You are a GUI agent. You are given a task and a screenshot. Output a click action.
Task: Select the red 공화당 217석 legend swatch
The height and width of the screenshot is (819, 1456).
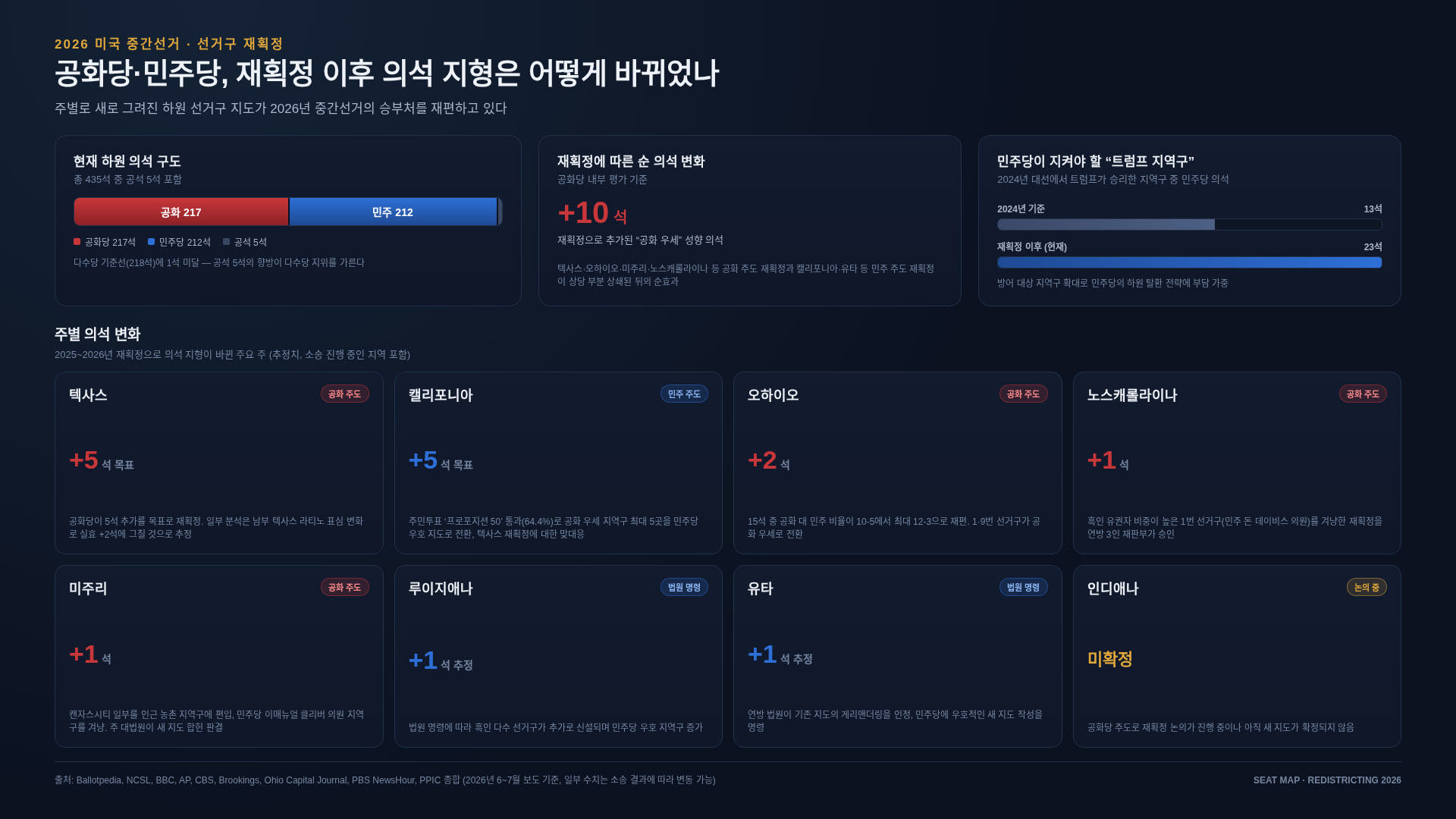(77, 242)
